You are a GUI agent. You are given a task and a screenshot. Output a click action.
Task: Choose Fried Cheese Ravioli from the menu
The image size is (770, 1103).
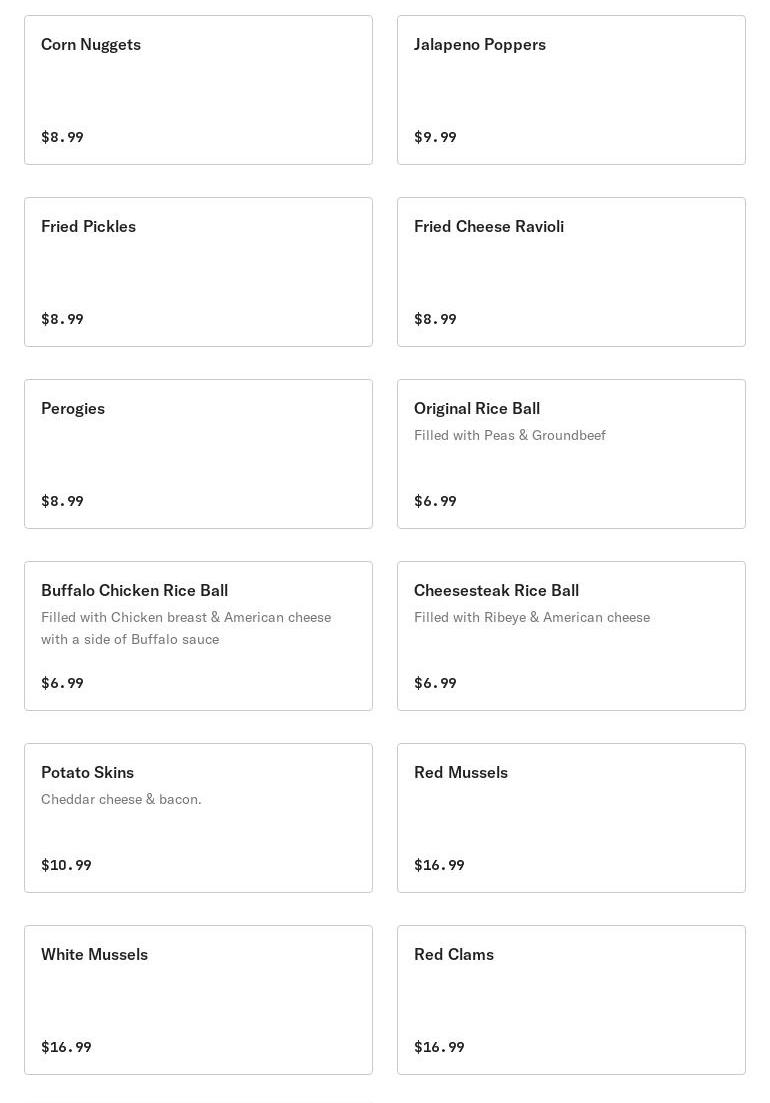[571, 272]
